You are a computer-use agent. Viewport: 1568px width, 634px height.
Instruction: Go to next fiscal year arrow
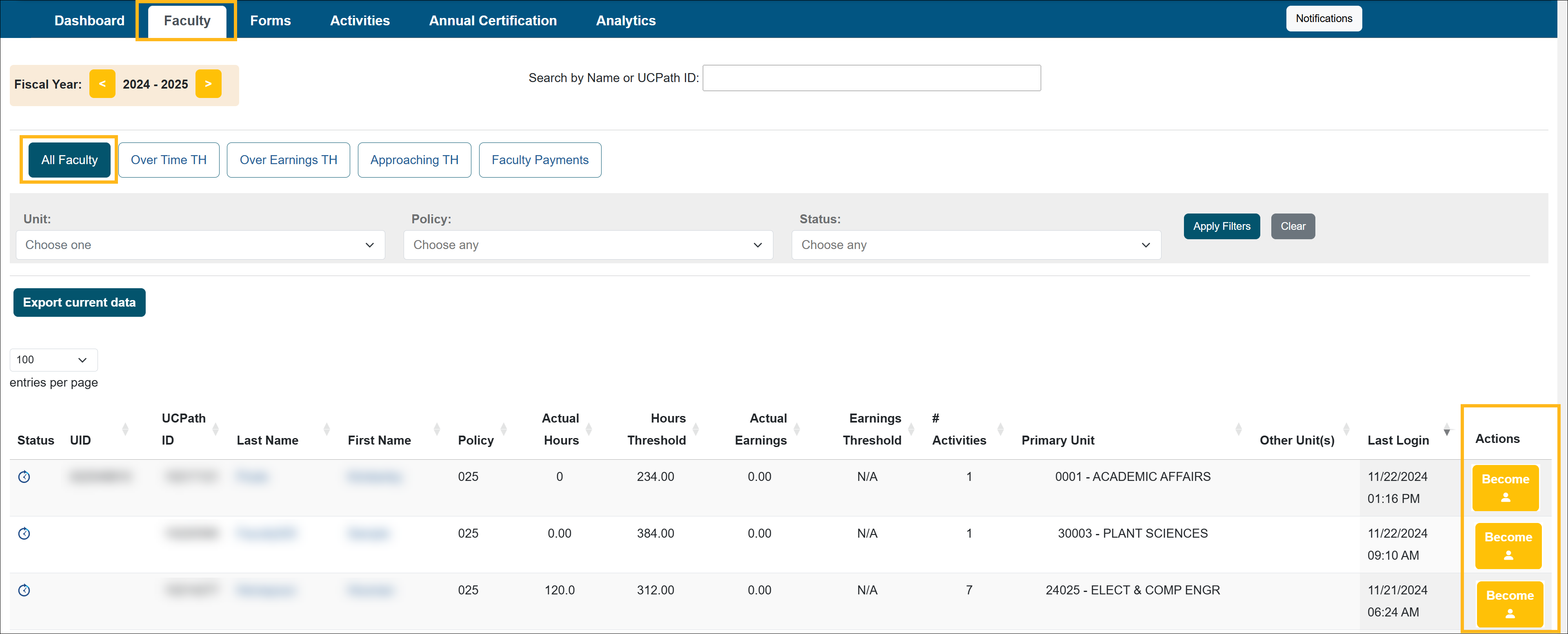tap(208, 84)
